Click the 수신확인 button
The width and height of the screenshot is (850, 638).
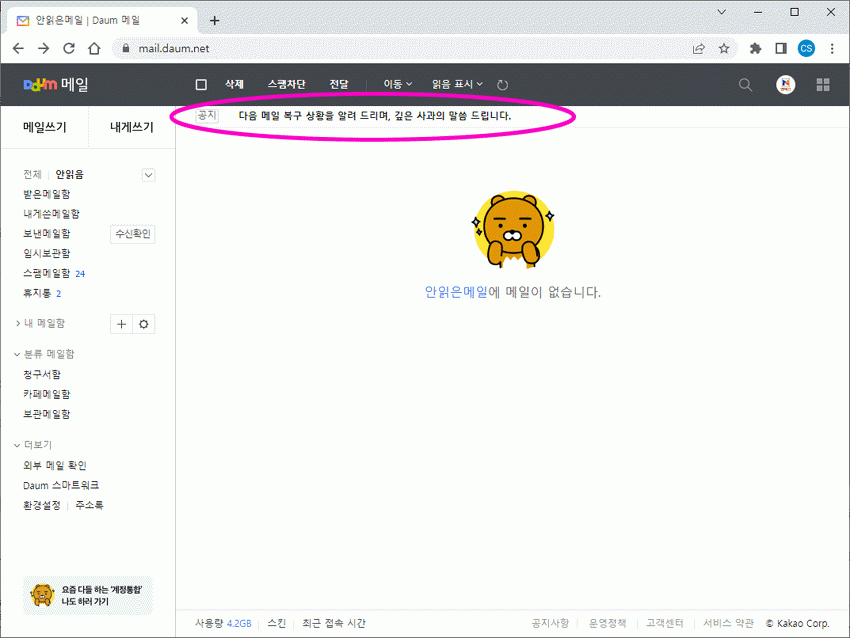click(133, 234)
